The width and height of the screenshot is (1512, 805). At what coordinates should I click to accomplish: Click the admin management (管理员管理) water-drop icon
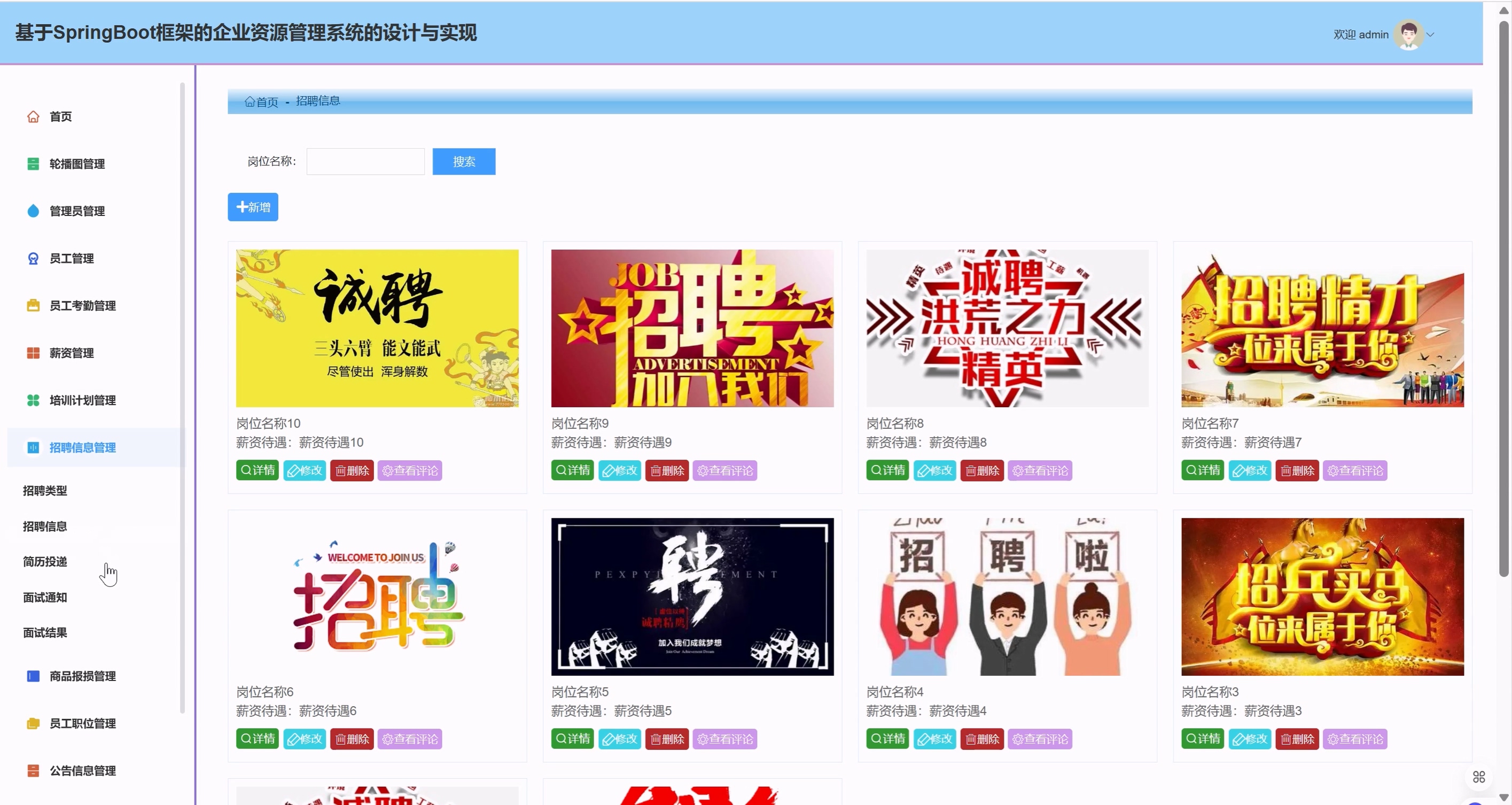coord(33,211)
